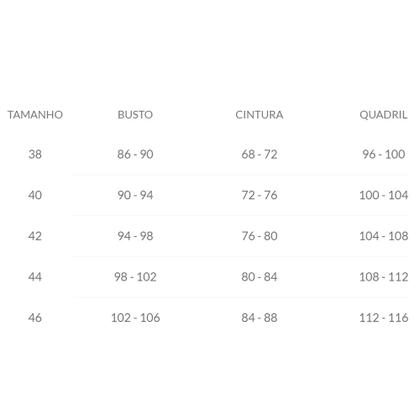The height and width of the screenshot is (420, 420).
Task: Click the TAMANHO column header
Action: [35, 115]
